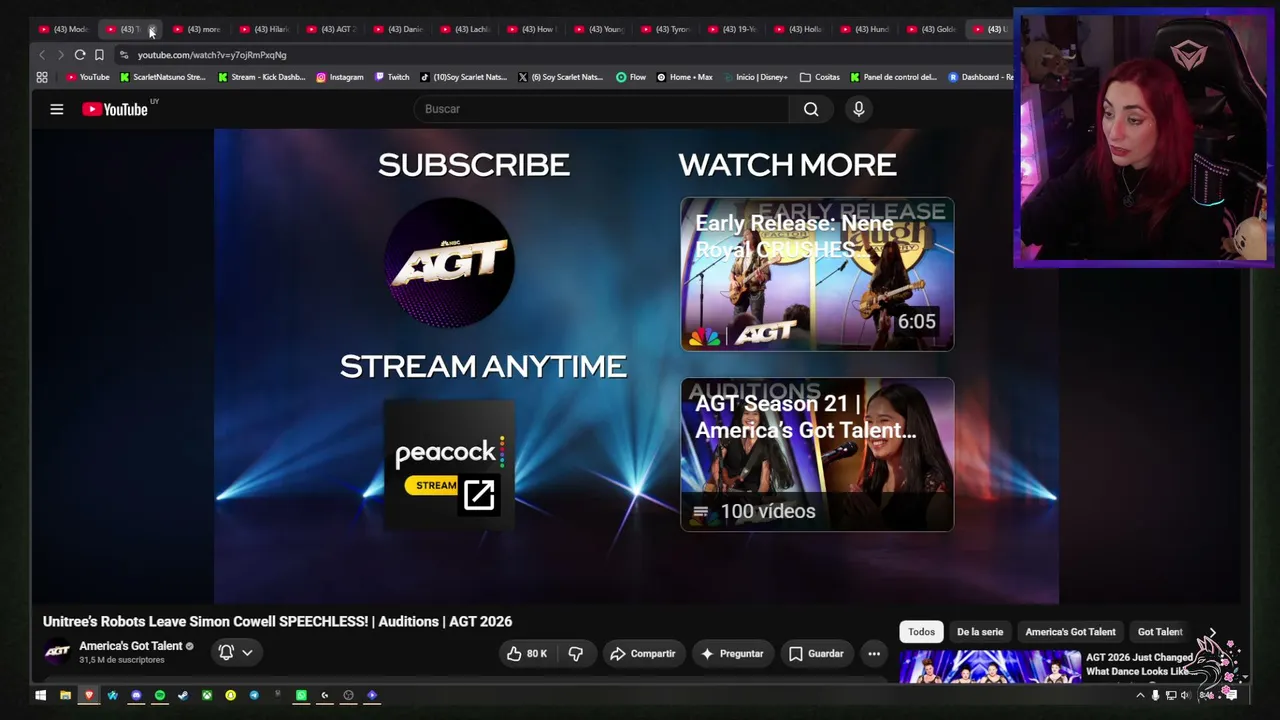Show more filter chips with right arrow
Image resolution: width=1280 pixels, height=720 pixels.
[1212, 632]
